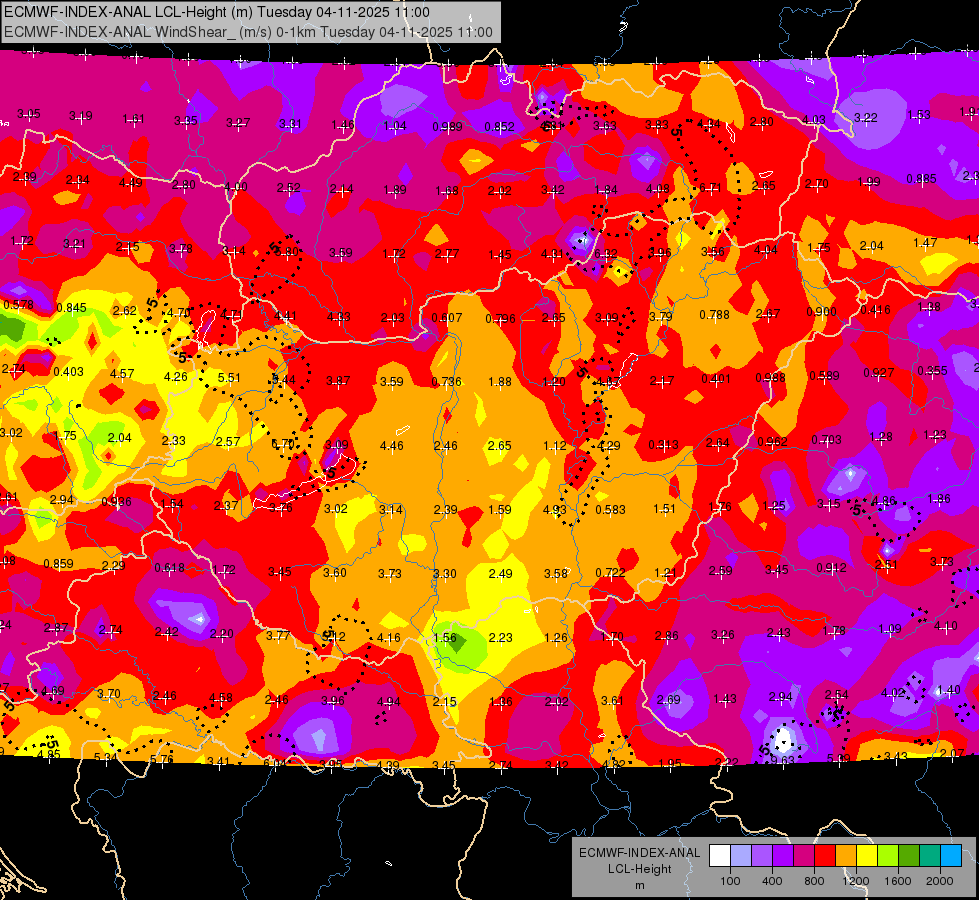This screenshot has width=979, height=900.
Task: Select the lime green legend swatch before 1600
Action: pyautogui.click(x=888, y=856)
